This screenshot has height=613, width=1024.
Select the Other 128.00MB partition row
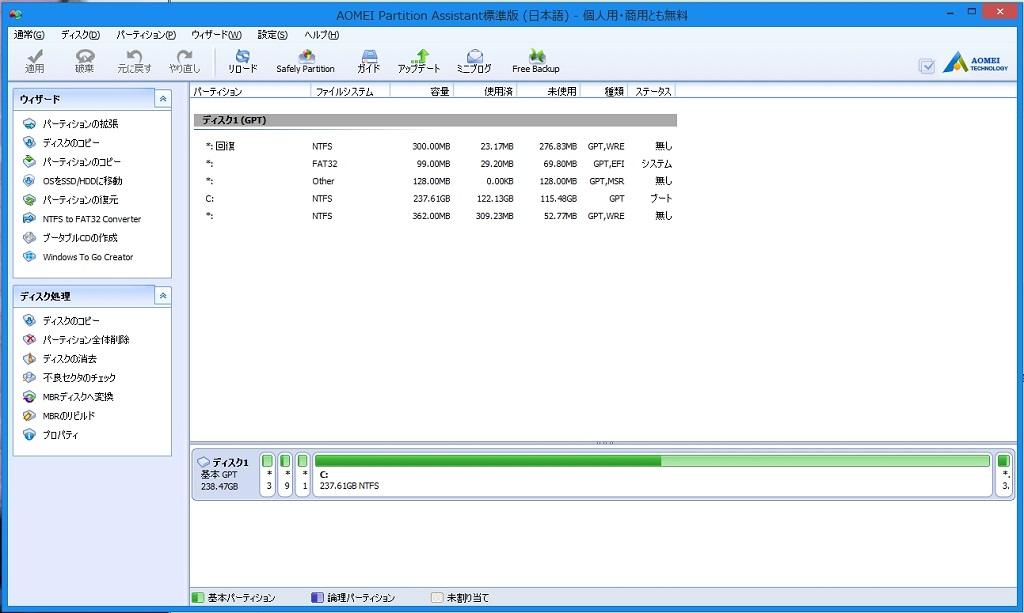435,181
